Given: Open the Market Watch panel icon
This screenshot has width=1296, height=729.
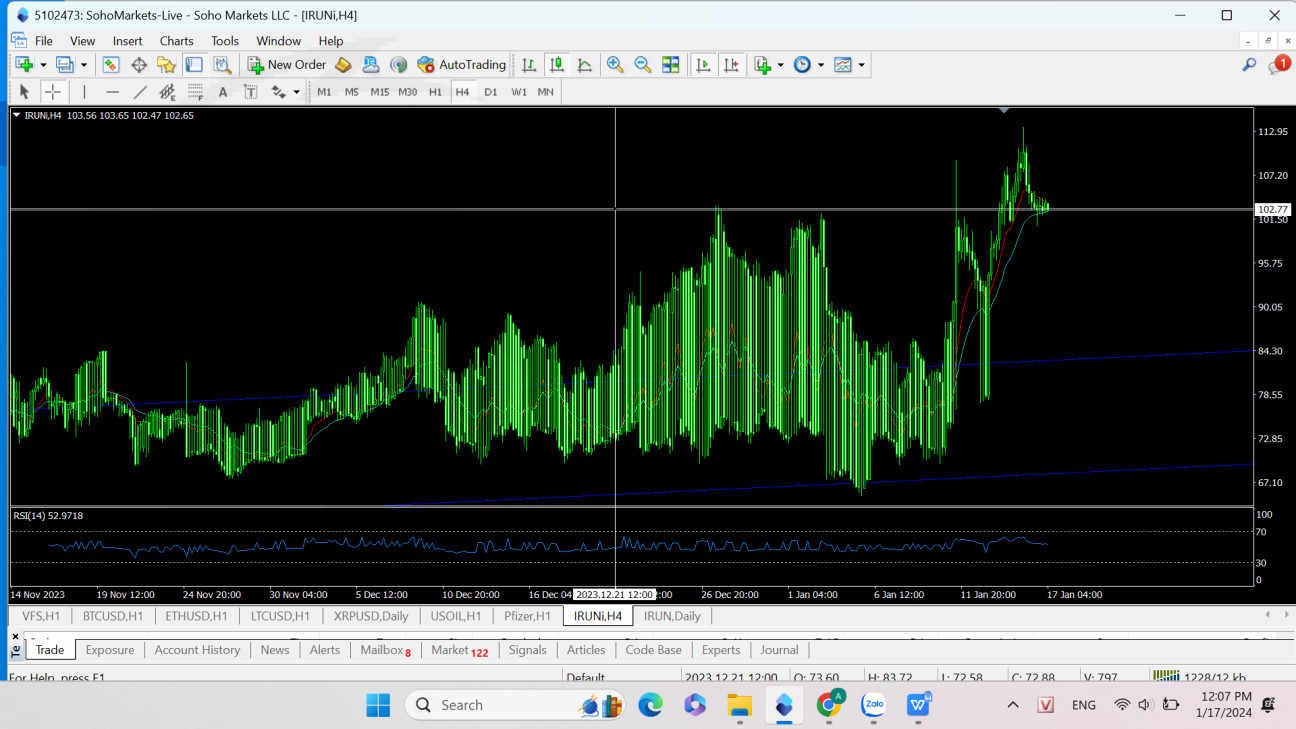Looking at the screenshot, I should pos(111,65).
